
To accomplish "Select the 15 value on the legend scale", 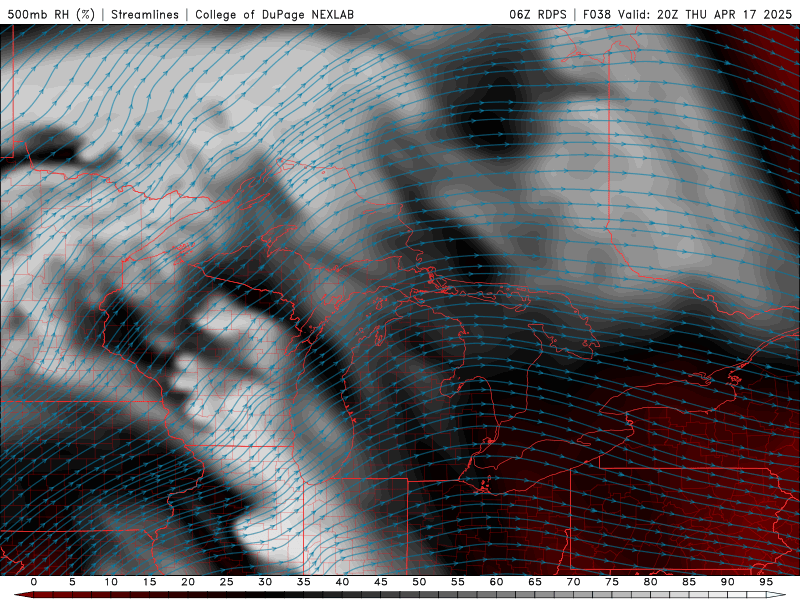I will (149, 582).
